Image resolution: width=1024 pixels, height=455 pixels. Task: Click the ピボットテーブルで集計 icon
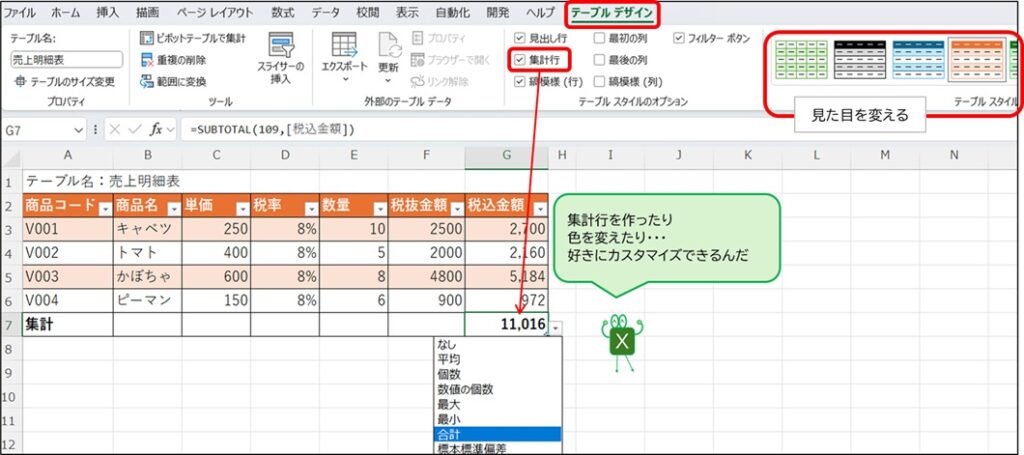[x=147, y=39]
